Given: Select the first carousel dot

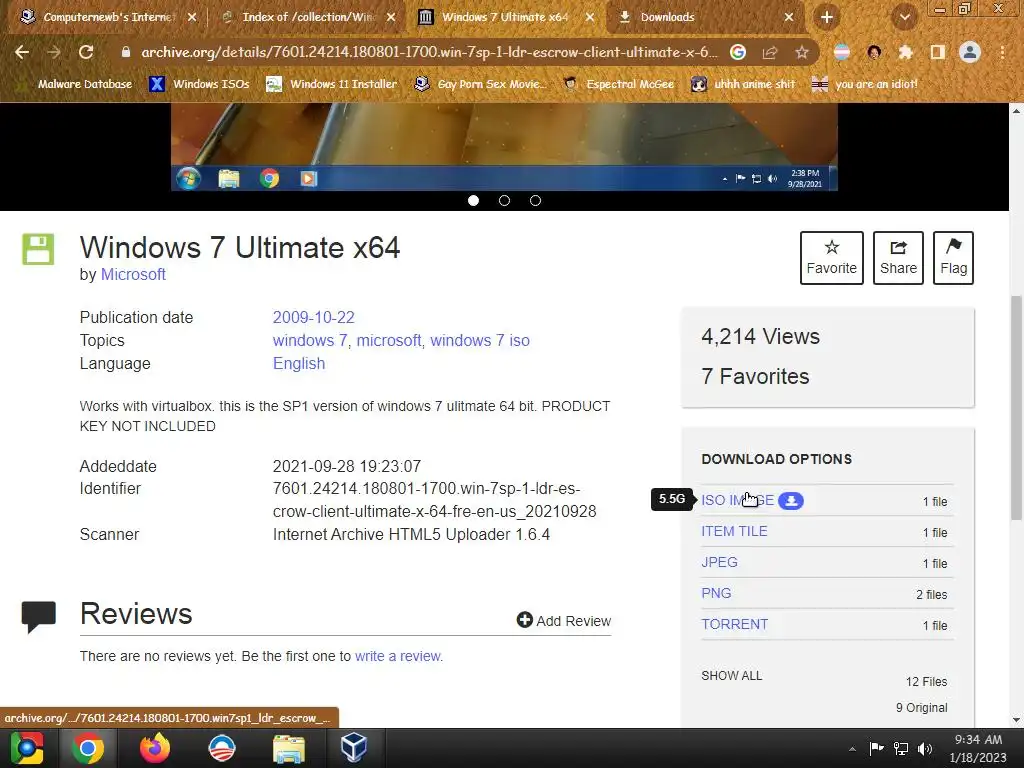Looking at the screenshot, I should click(473, 200).
